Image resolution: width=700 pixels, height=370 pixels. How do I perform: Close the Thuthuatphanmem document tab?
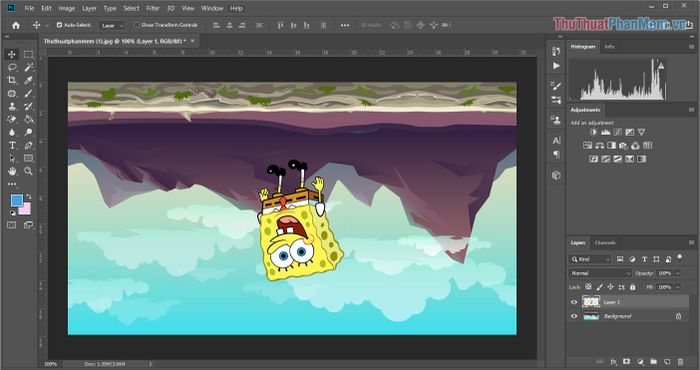192,41
